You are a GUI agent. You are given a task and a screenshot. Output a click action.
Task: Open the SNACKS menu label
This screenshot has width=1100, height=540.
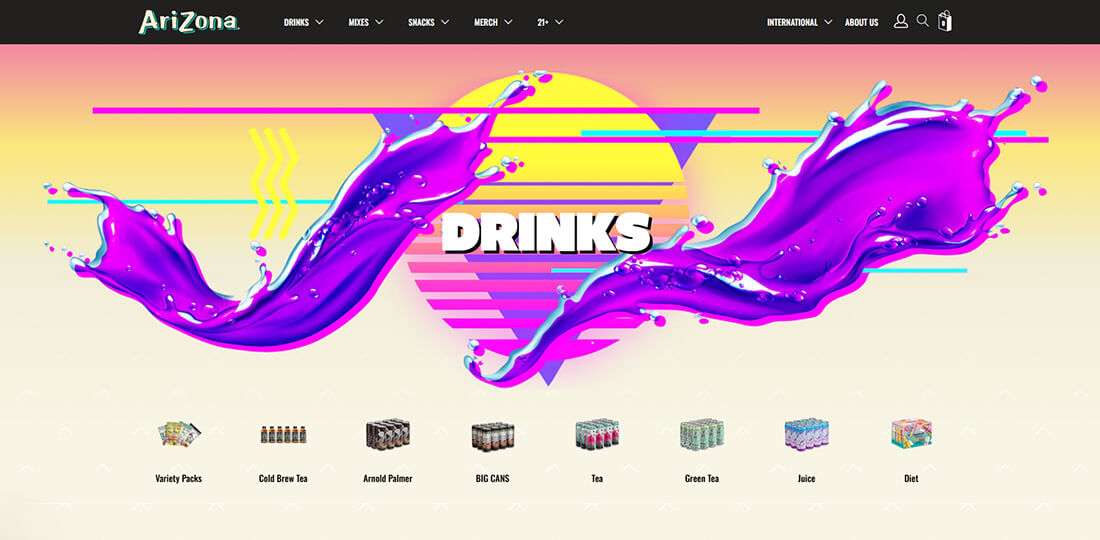[x=421, y=22]
